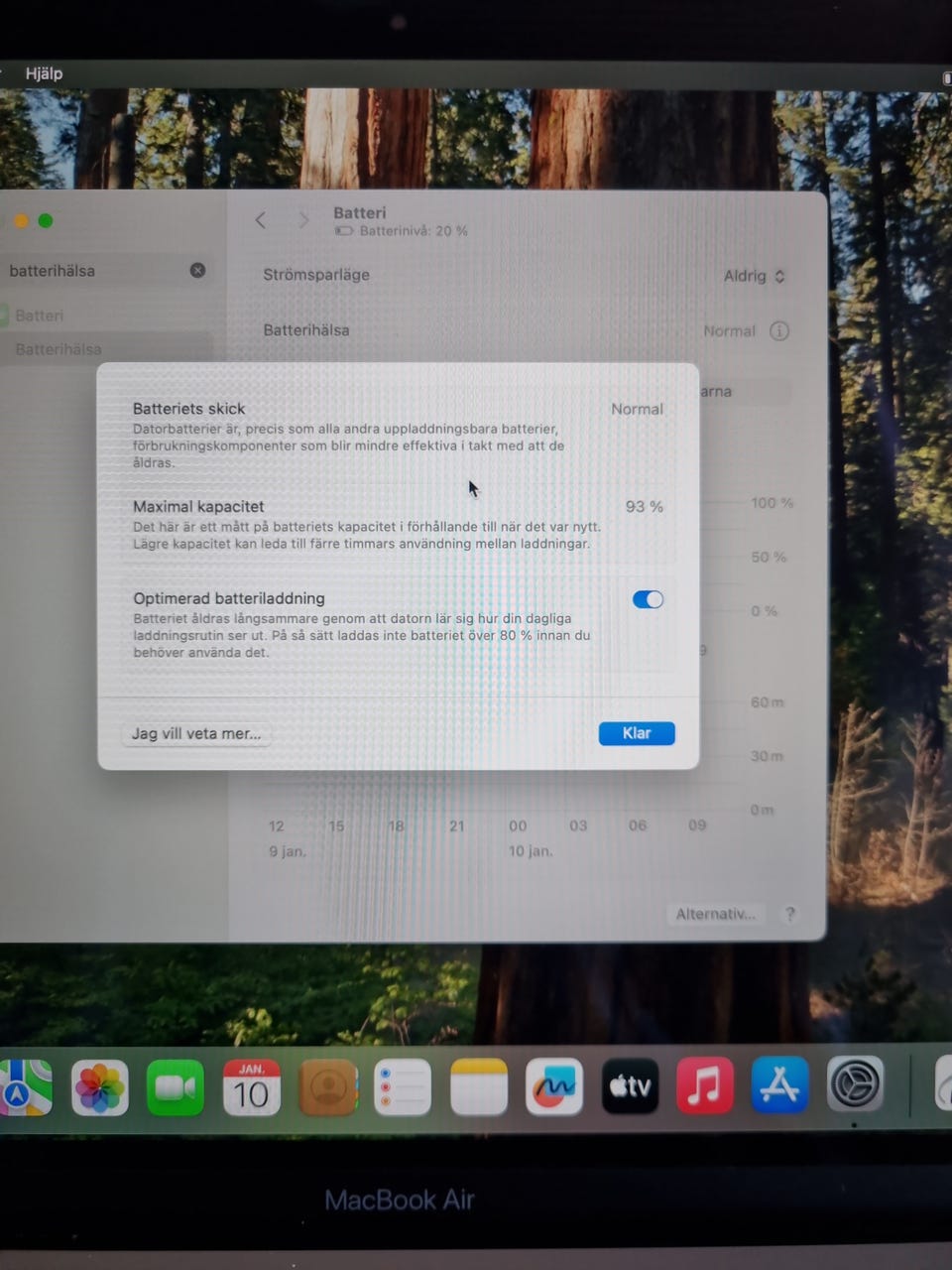Go back with the left chevron
Image resolution: width=952 pixels, height=1270 pixels.
(261, 220)
